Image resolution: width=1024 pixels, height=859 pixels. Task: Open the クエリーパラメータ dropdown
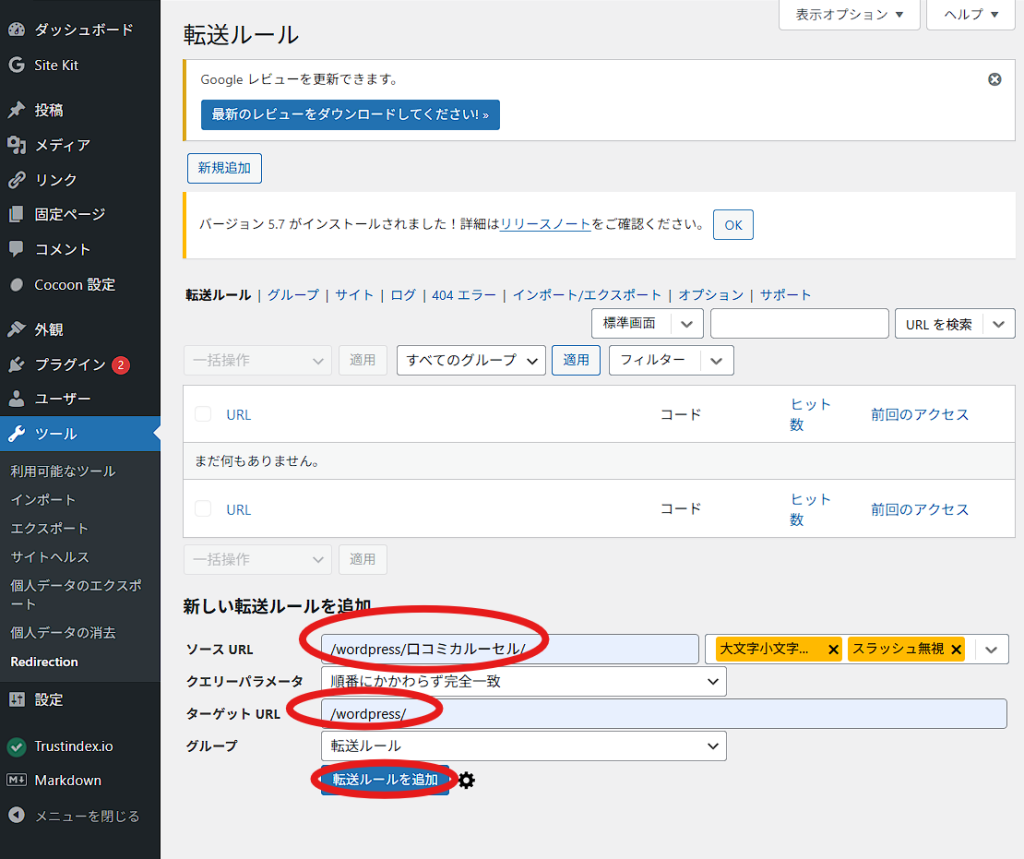coord(523,681)
